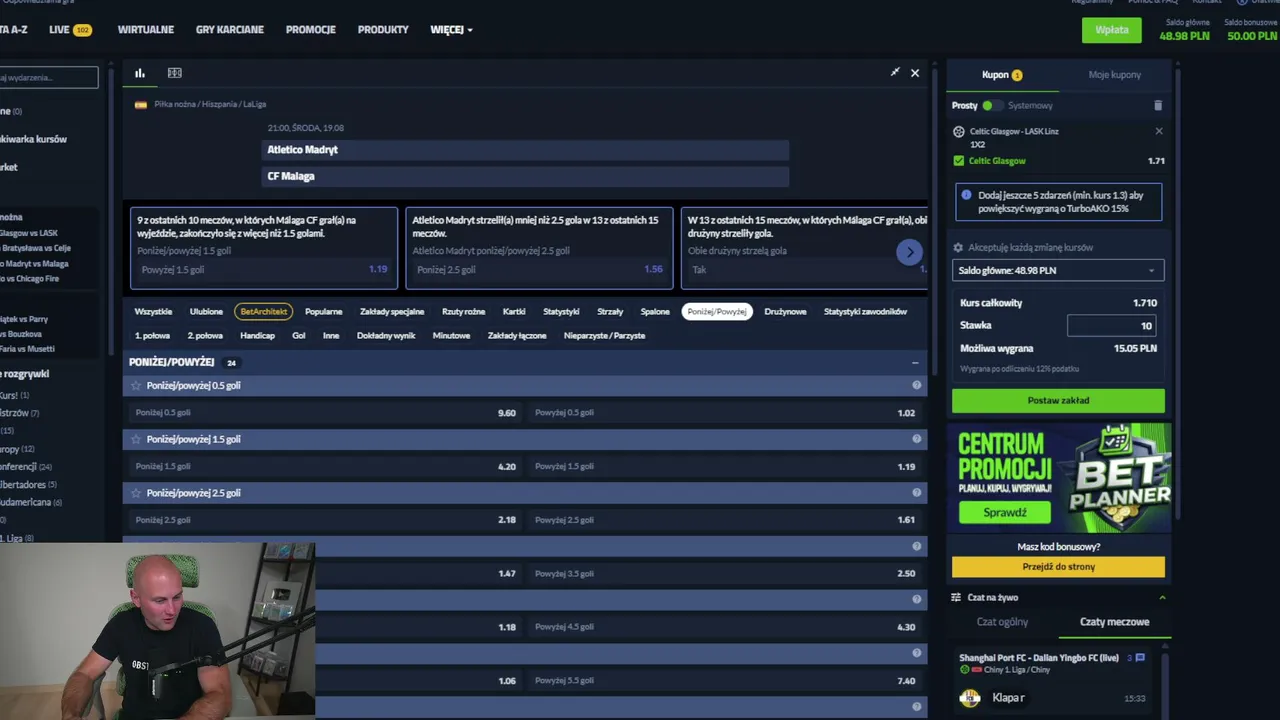Click the Piłka nożna / Hiszpania / LaLiga breadcrumb
The image size is (1280, 720).
(210, 104)
